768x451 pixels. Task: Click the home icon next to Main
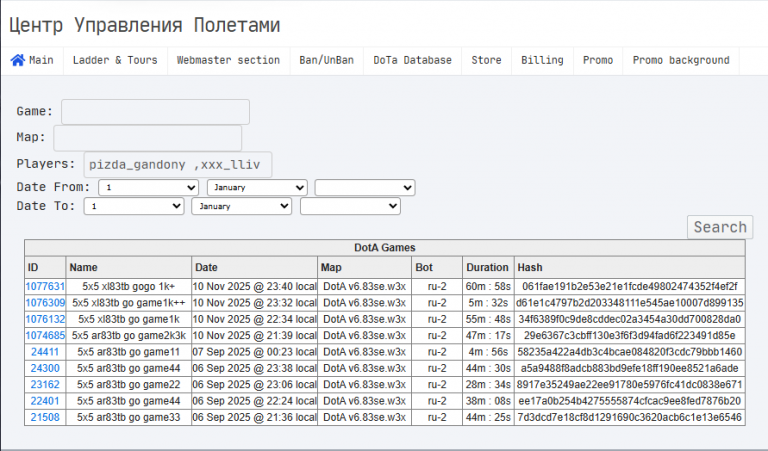pyautogui.click(x=18, y=60)
